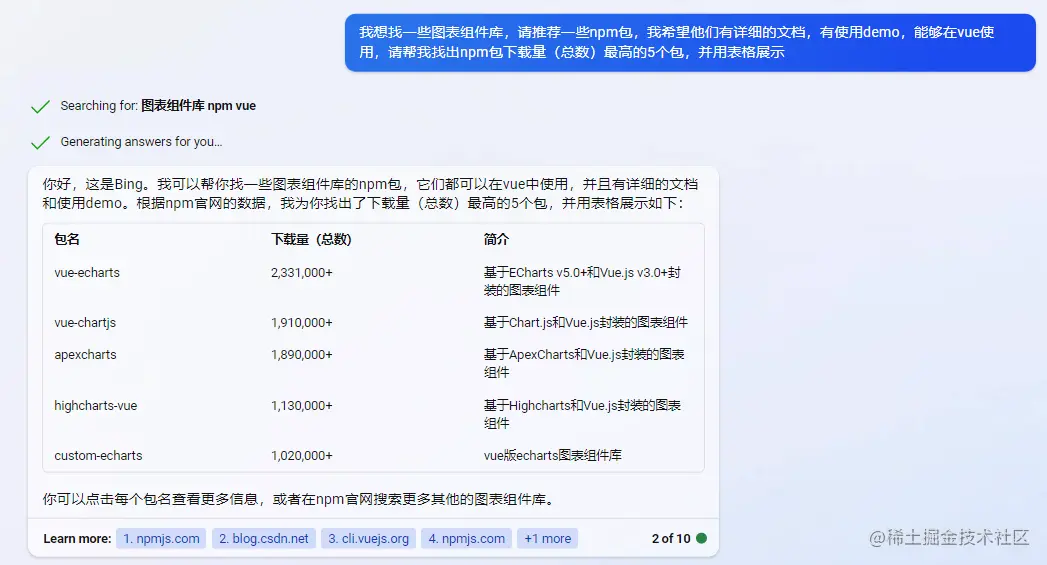
Task: Click the 1,130,000+ download count
Action: (x=301, y=405)
